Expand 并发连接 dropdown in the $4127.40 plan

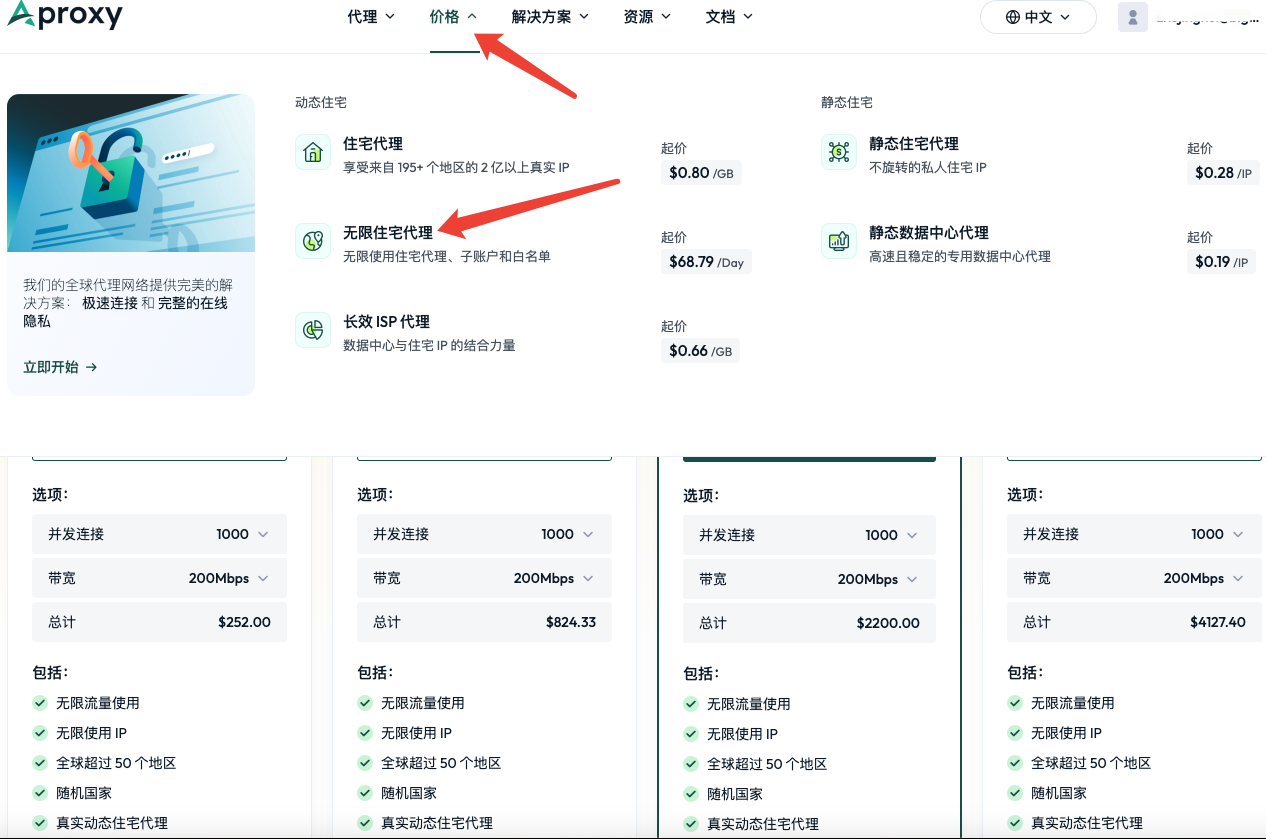click(1134, 534)
